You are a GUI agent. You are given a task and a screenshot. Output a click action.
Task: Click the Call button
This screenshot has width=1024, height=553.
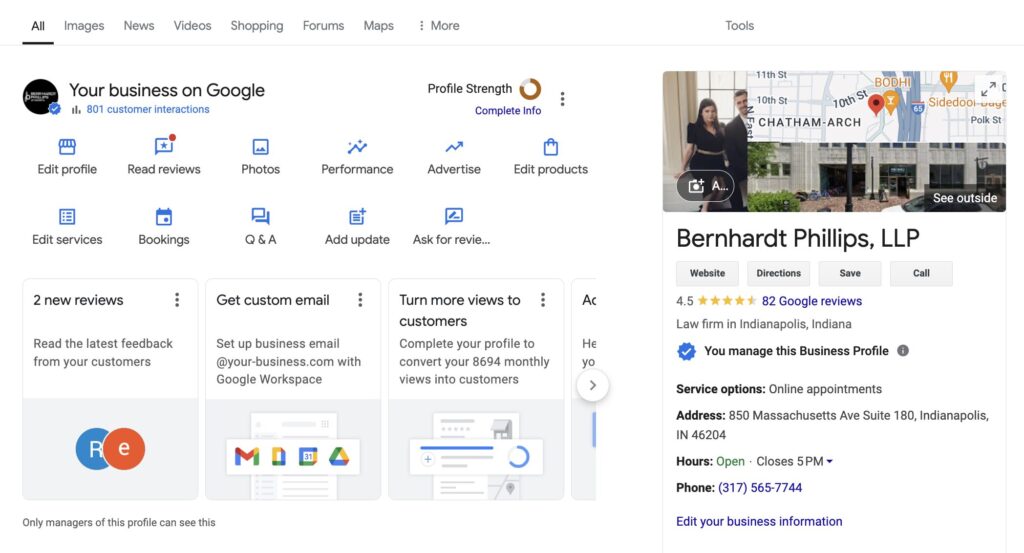click(x=921, y=274)
